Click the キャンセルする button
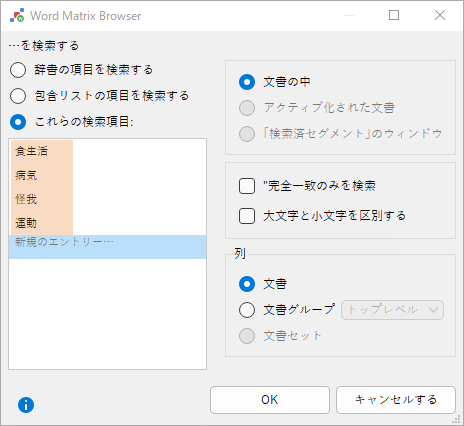Viewport: 464px width, 426px height. (x=396, y=400)
